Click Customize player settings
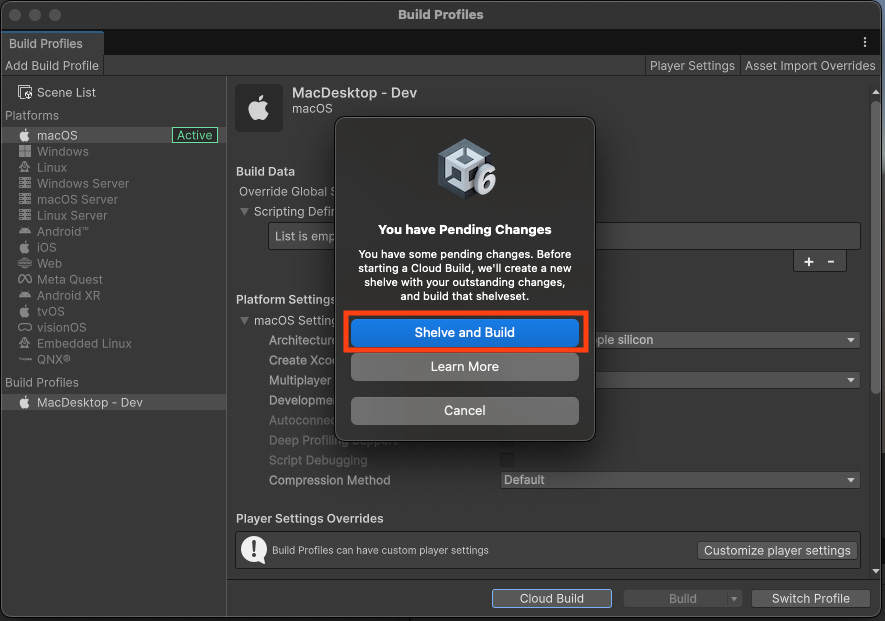 [777, 550]
